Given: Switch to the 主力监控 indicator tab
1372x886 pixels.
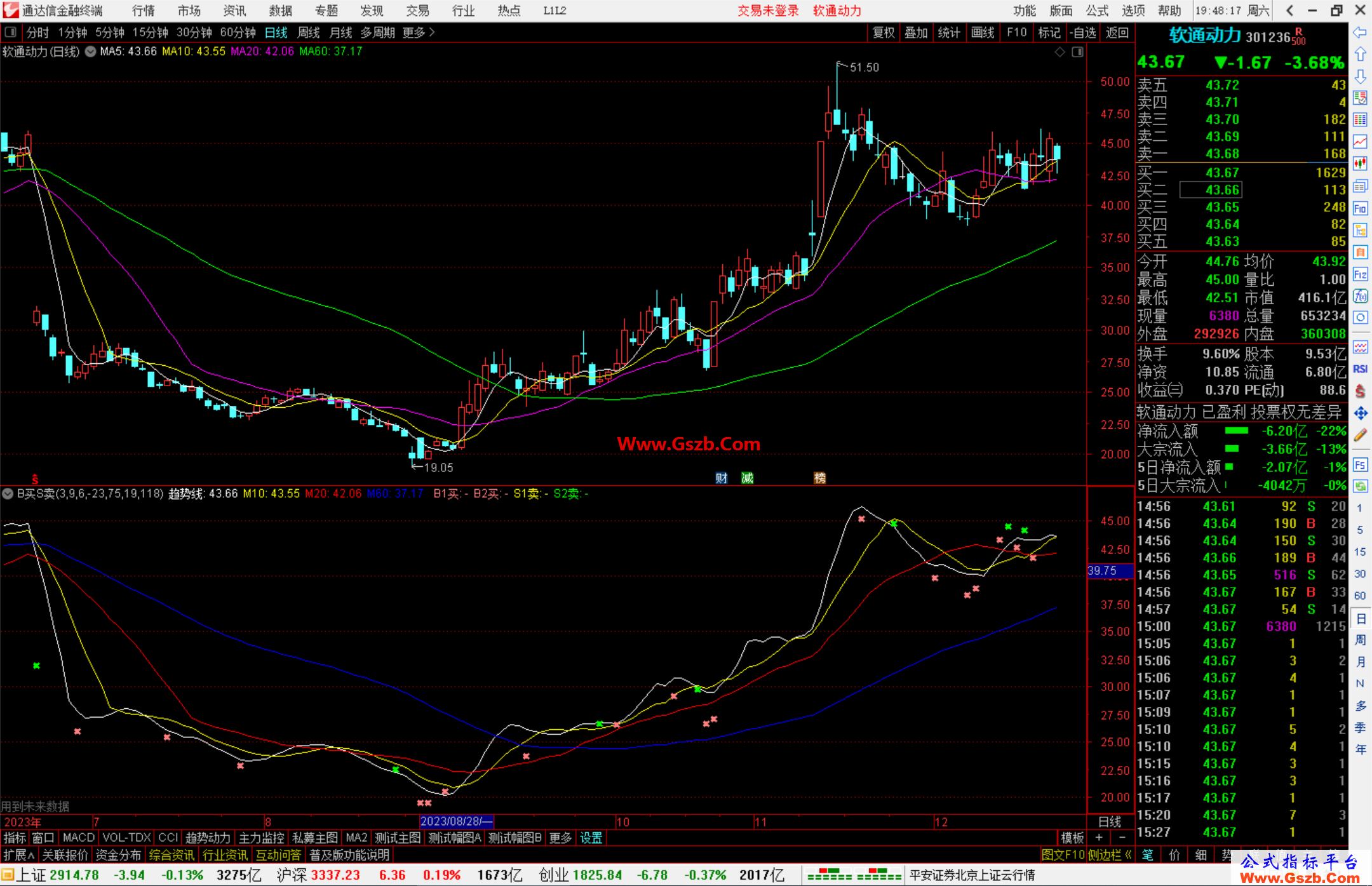Looking at the screenshot, I should click(x=261, y=838).
